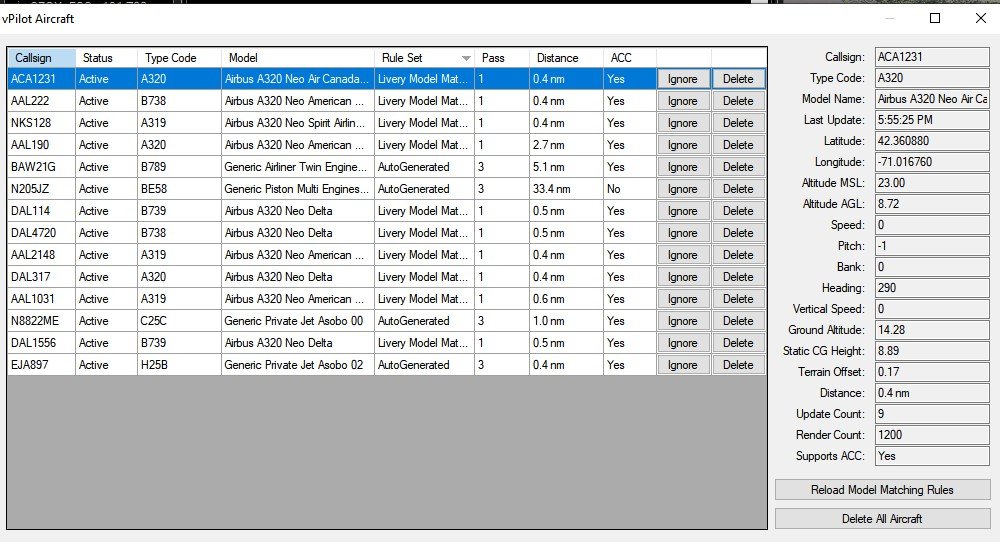Sort by the Pass column header
The image size is (1000, 542).
(x=501, y=58)
